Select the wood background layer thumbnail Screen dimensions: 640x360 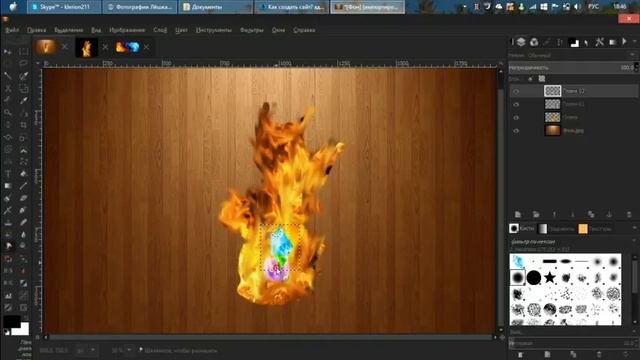point(553,130)
